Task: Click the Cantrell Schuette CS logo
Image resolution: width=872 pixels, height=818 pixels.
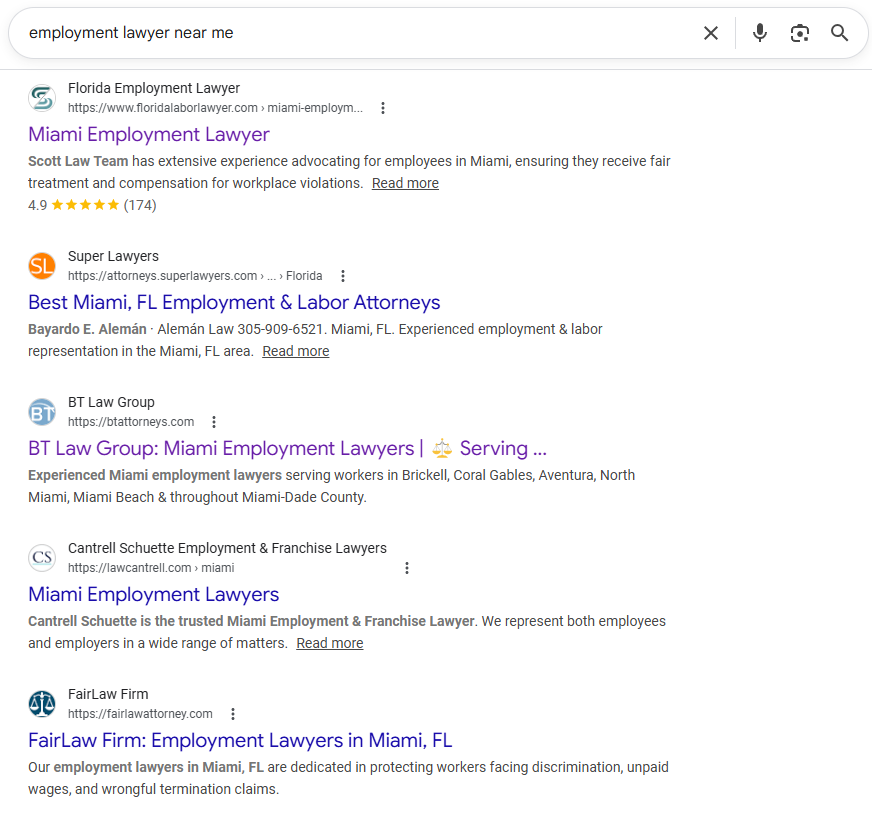Action: tap(42, 558)
